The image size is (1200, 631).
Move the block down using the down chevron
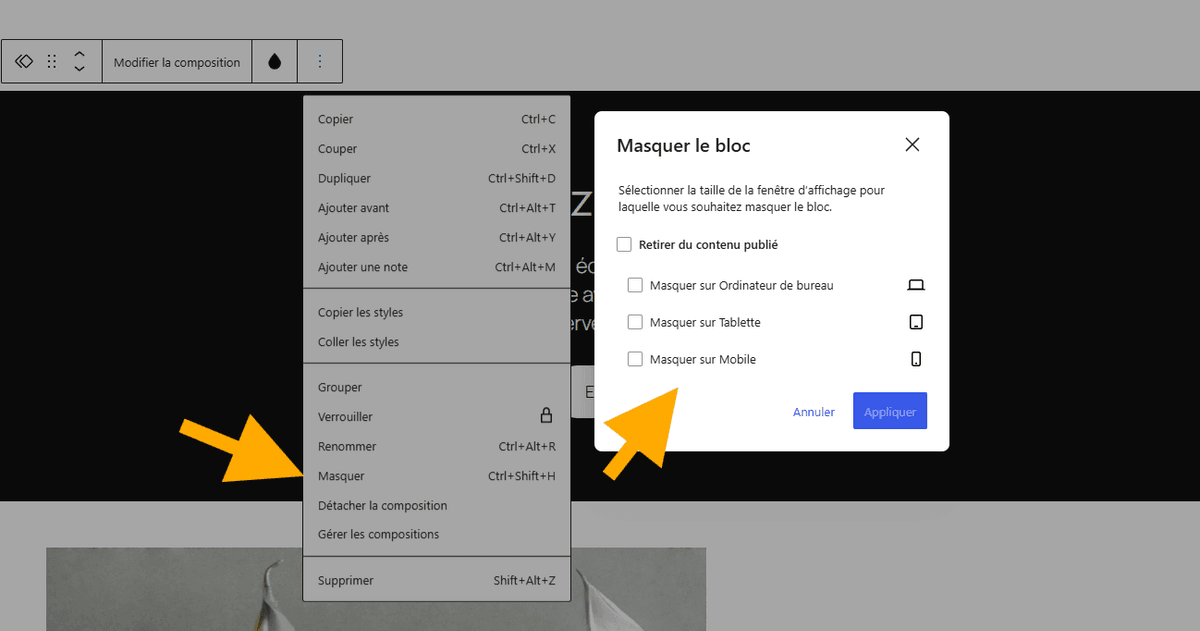pos(79,68)
